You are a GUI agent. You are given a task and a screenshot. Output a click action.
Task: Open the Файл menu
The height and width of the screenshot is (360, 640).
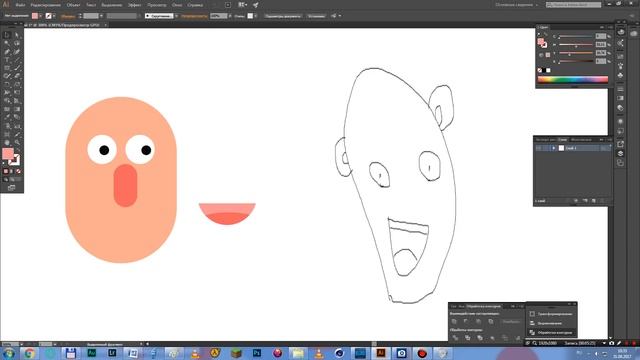coord(20,5)
